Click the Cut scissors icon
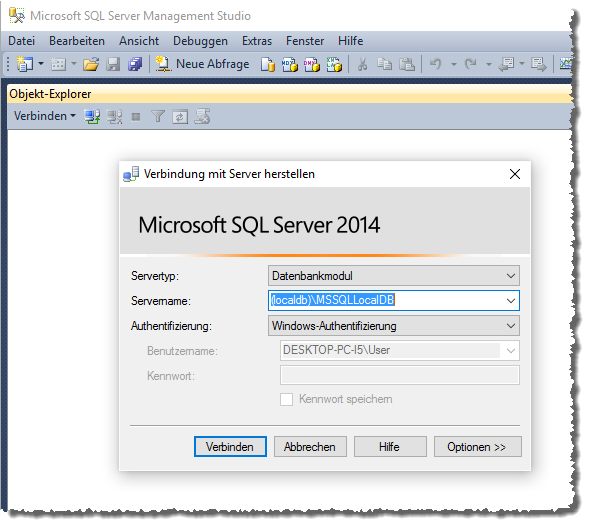591x528 pixels. pos(362,64)
